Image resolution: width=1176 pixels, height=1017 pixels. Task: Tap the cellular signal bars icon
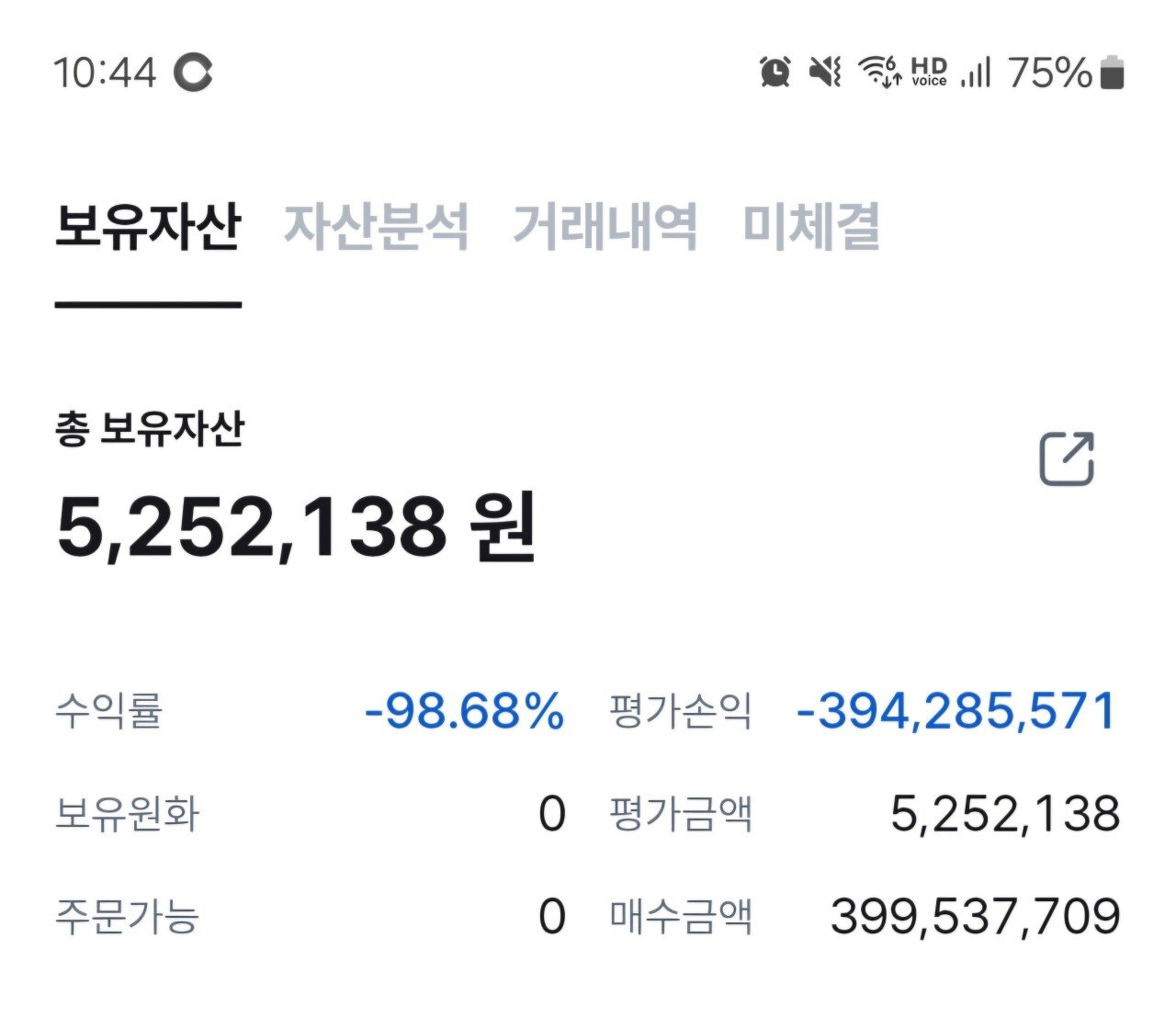pos(976,72)
